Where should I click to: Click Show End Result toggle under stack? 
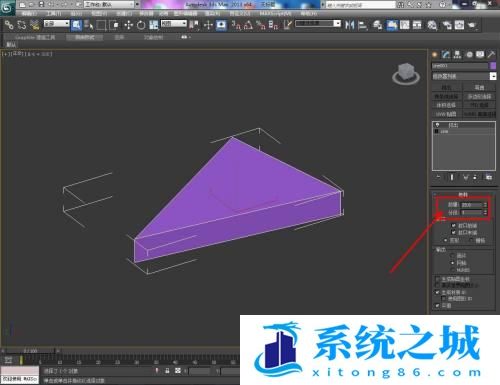(452, 177)
